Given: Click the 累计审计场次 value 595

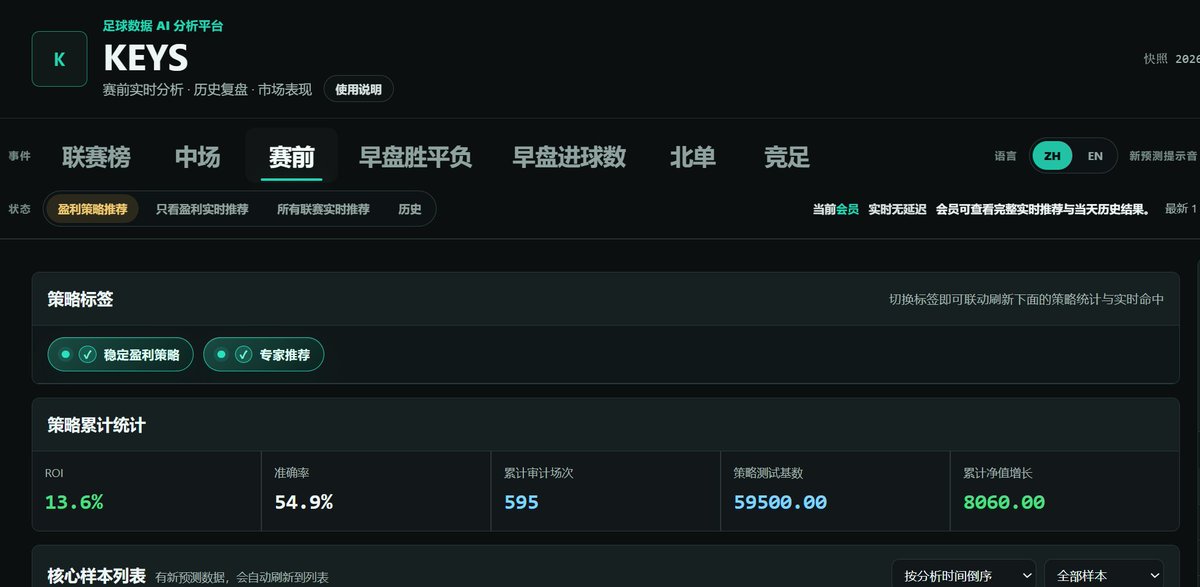Looking at the screenshot, I should click(x=521, y=502).
